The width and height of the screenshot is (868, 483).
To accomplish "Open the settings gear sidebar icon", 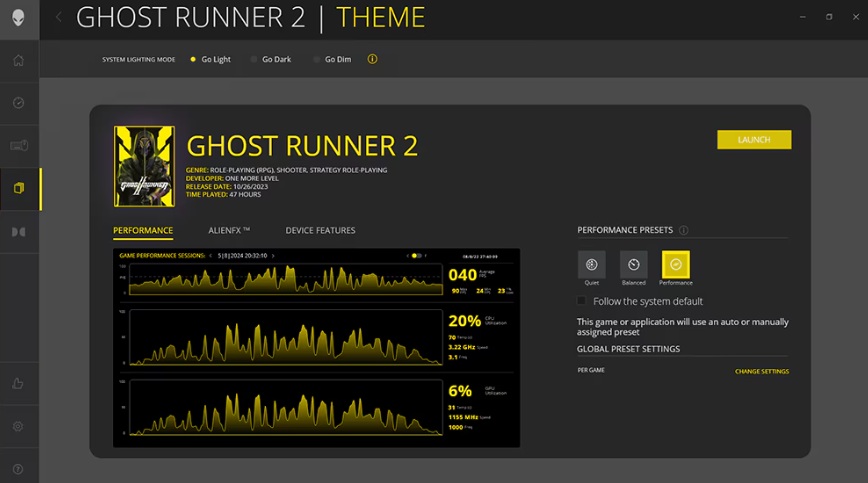I will tap(18, 426).
